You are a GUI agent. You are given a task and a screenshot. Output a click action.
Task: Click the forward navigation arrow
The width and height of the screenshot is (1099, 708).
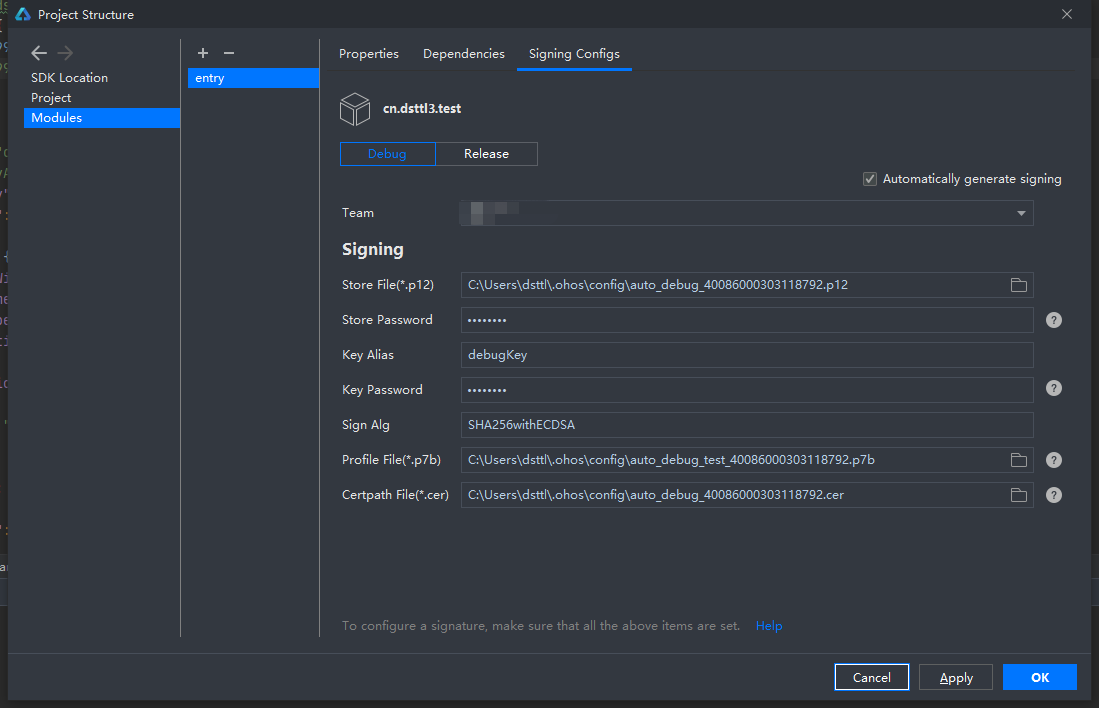tap(65, 53)
